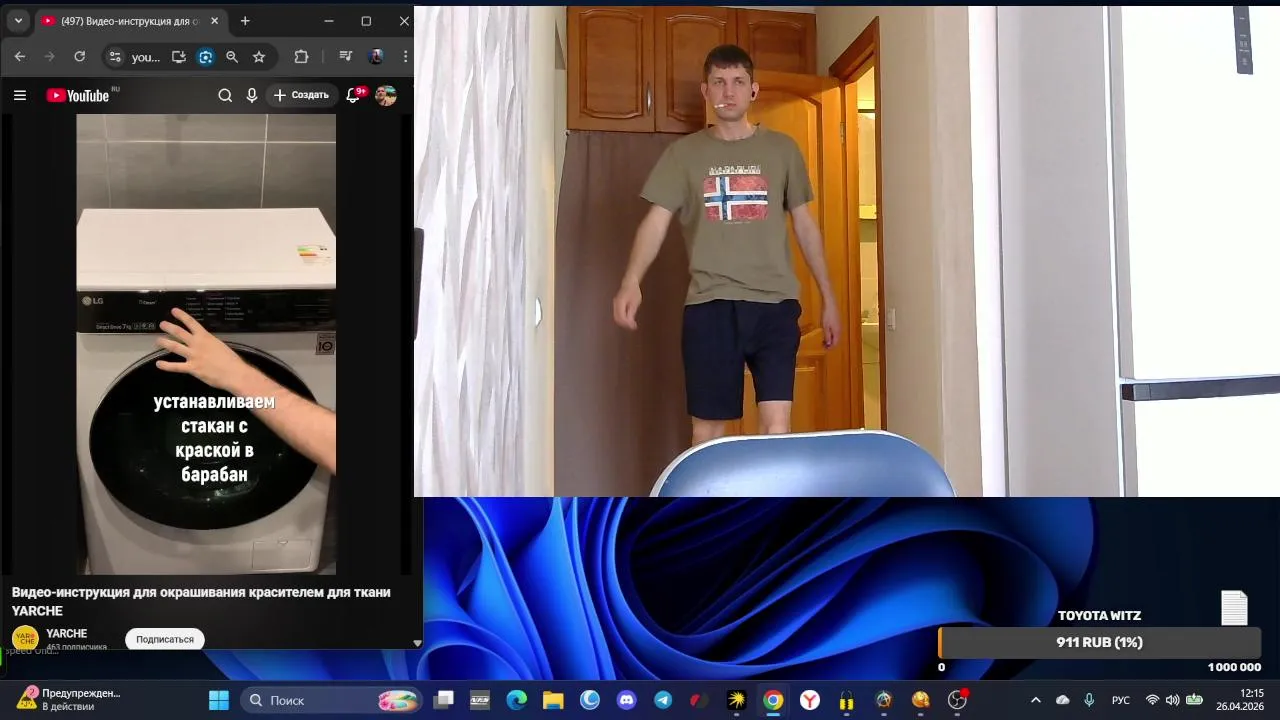Viewport: 1280px width, 720px height.
Task: Open the zoom level indicator
Action: (x=232, y=57)
